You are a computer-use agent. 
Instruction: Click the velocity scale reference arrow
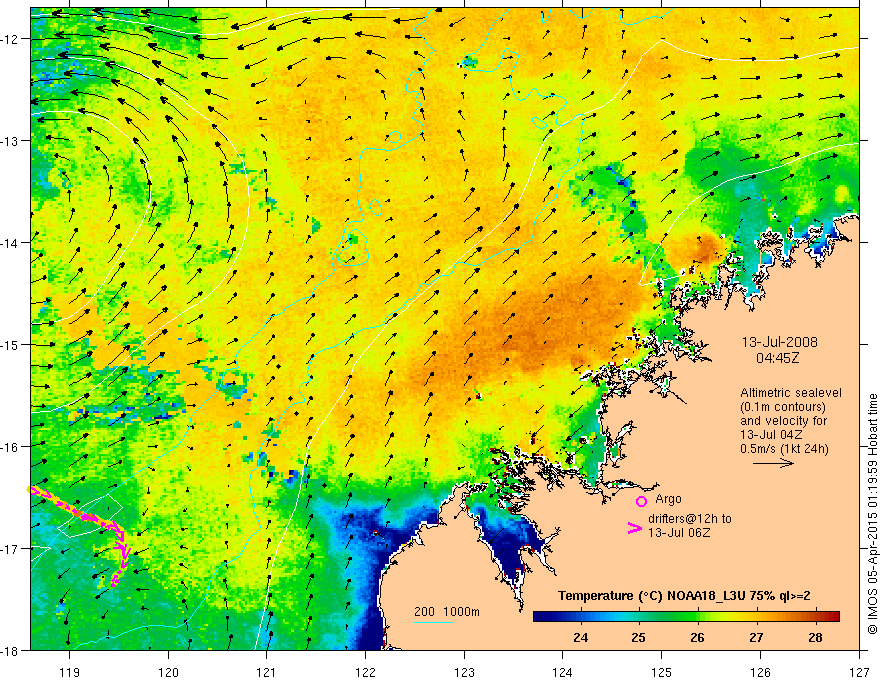click(x=773, y=463)
